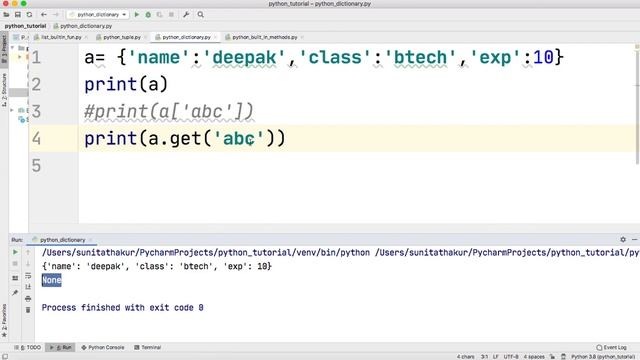The height and width of the screenshot is (360, 640).
Task: Toggle the Run tool window button
Action: click(x=60, y=347)
